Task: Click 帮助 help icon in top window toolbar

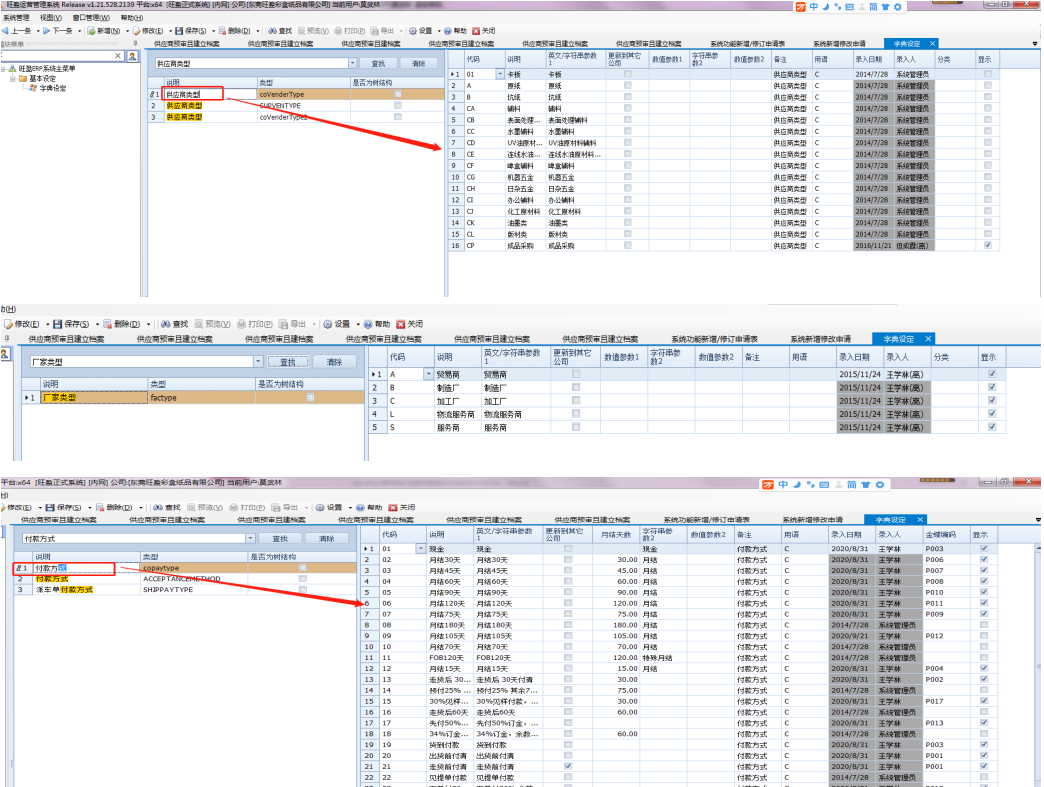Action: coord(447,31)
